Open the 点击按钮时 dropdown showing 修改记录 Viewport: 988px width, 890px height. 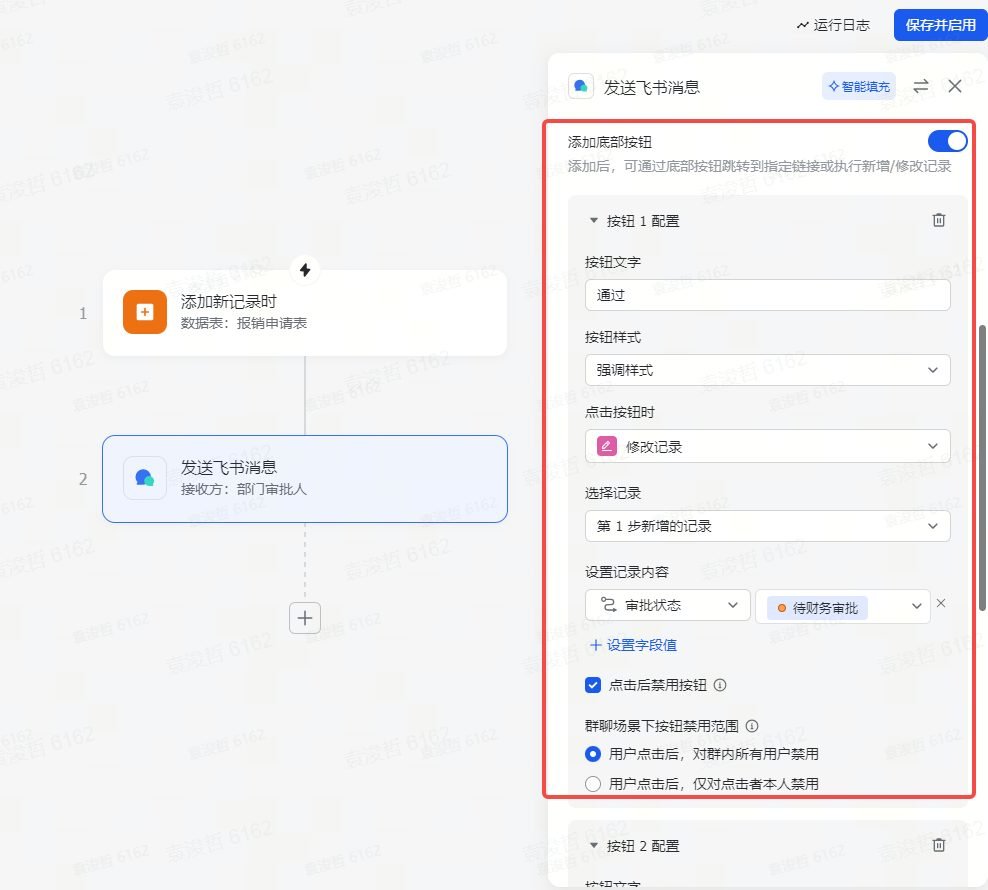[767, 446]
